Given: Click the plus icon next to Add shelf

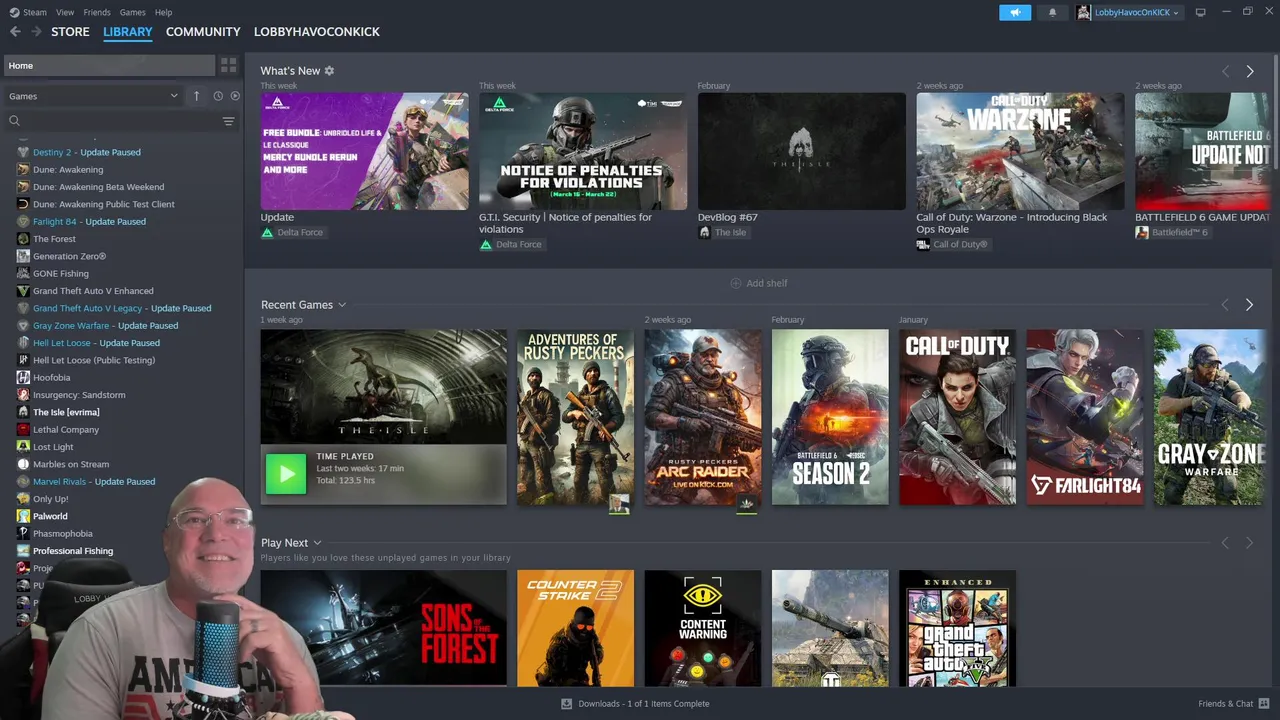Looking at the screenshot, I should tap(736, 283).
